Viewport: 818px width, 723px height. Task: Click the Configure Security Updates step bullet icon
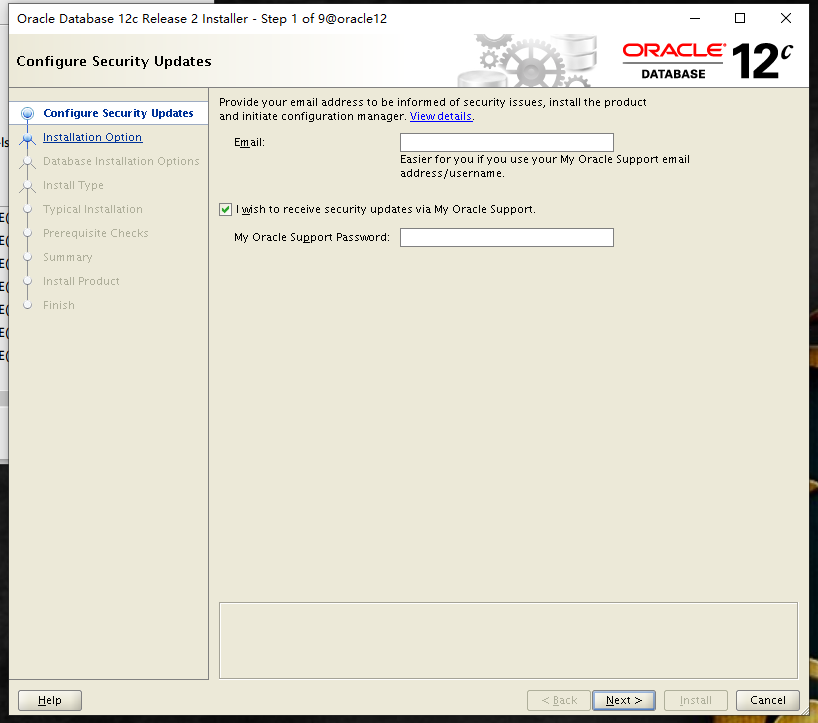[28, 113]
